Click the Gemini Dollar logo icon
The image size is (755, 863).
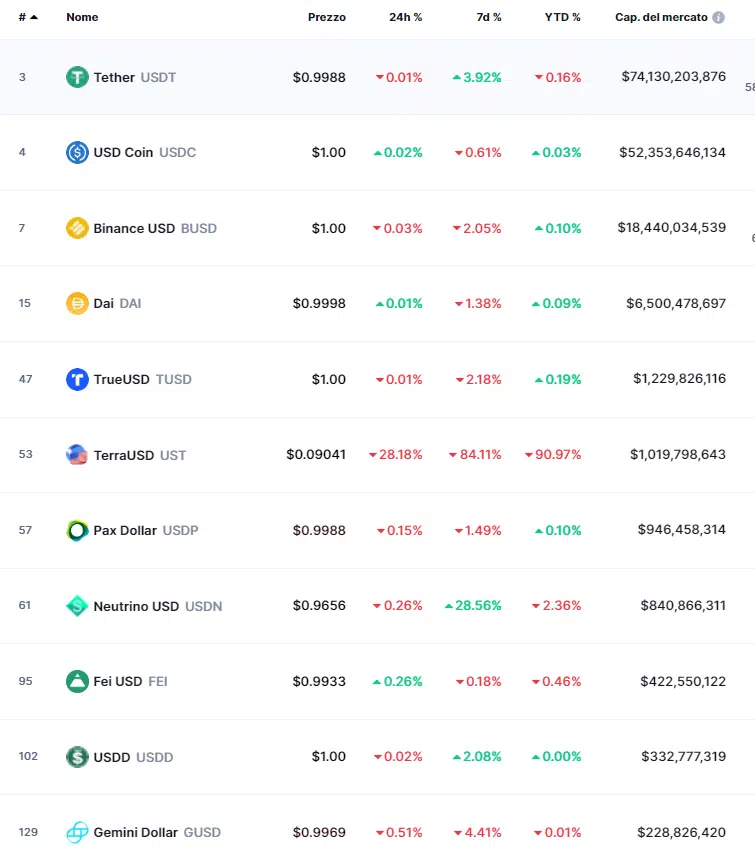coord(77,832)
